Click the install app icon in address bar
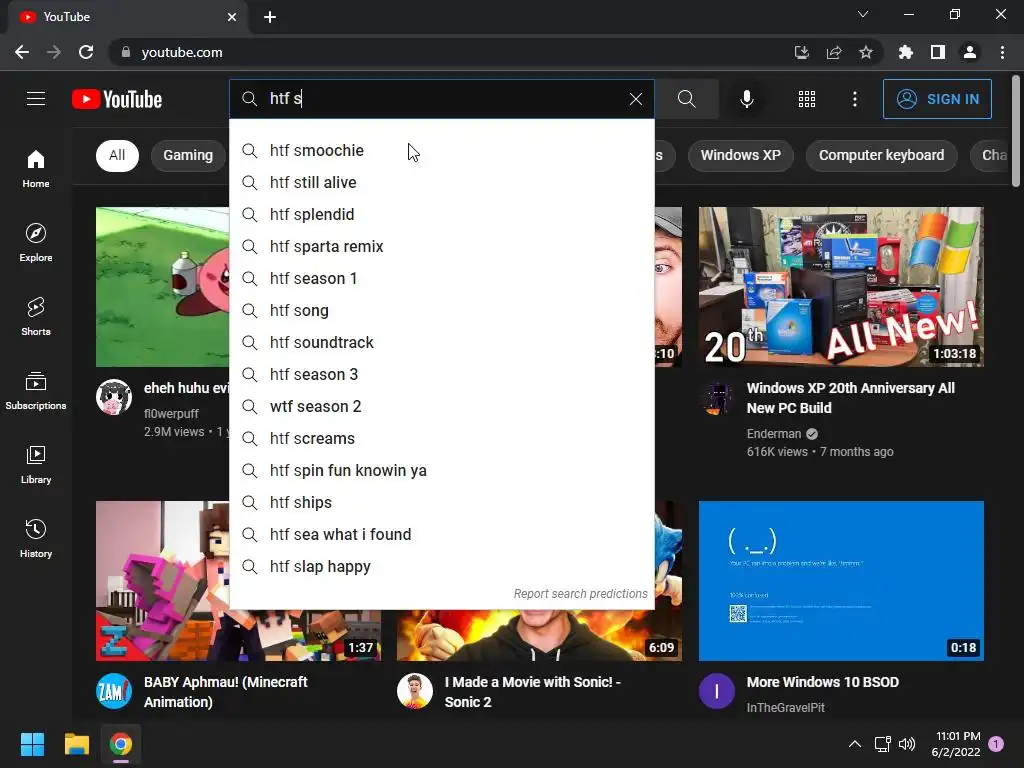1024x768 pixels. pyautogui.click(x=801, y=52)
